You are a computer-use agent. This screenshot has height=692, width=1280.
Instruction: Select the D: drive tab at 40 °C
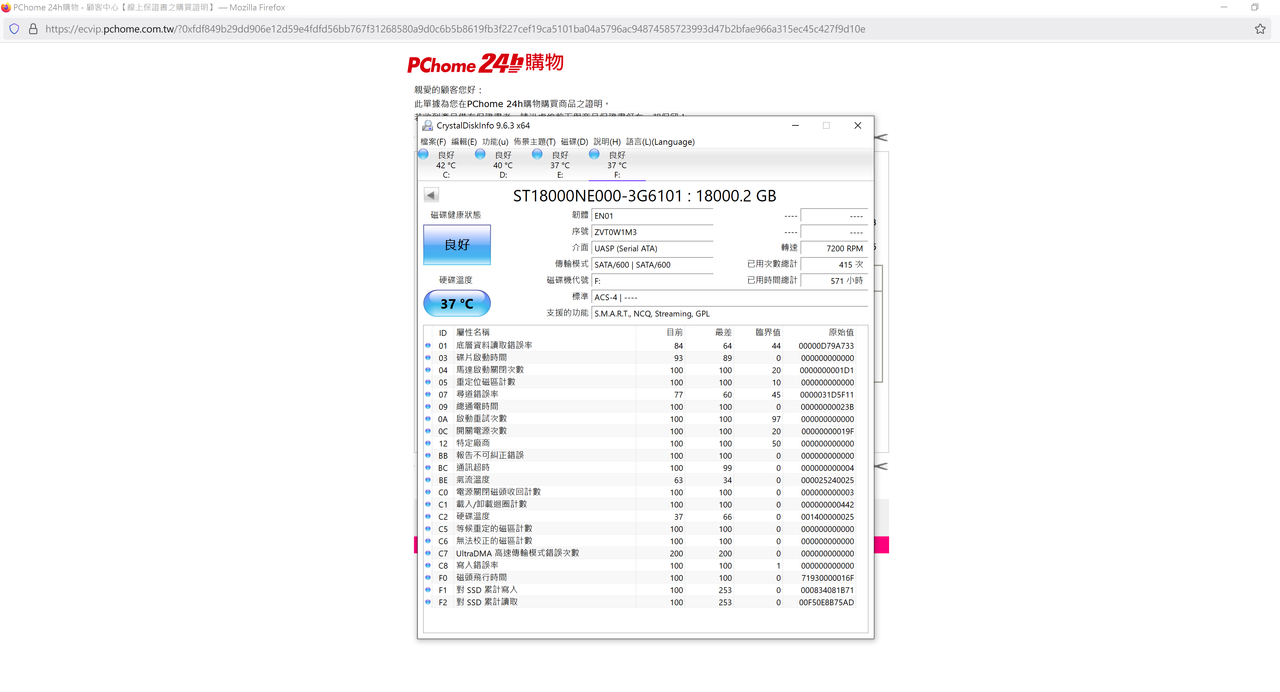[x=503, y=165]
